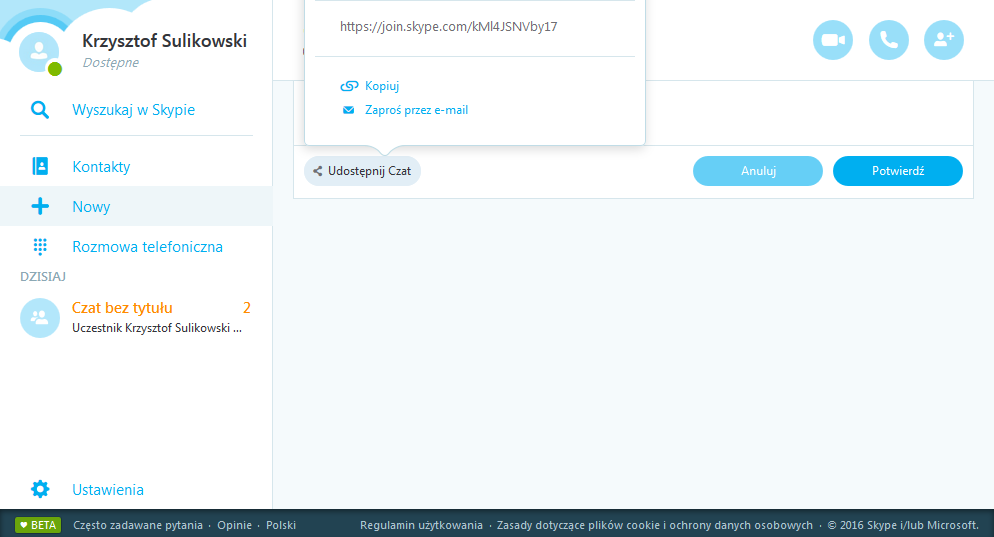This screenshot has height=537, width=994.
Task: Open the cookie and privacy policy link
Action: 655,525
